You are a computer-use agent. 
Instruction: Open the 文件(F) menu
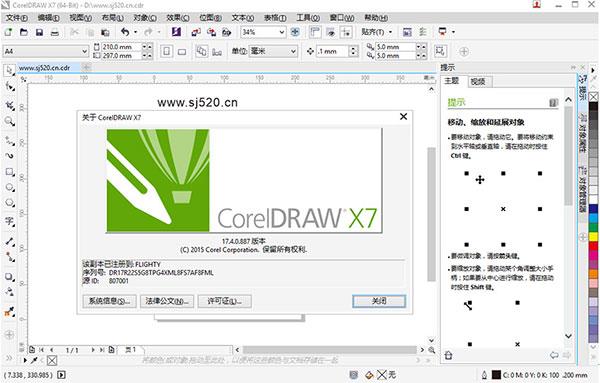pyautogui.click(x=17, y=18)
